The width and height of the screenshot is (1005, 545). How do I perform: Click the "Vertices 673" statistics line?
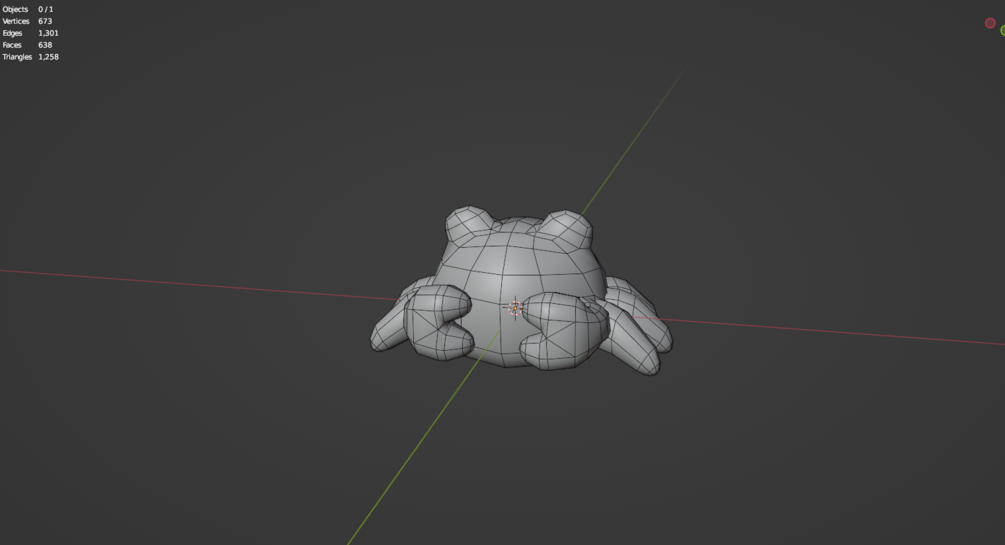28,21
